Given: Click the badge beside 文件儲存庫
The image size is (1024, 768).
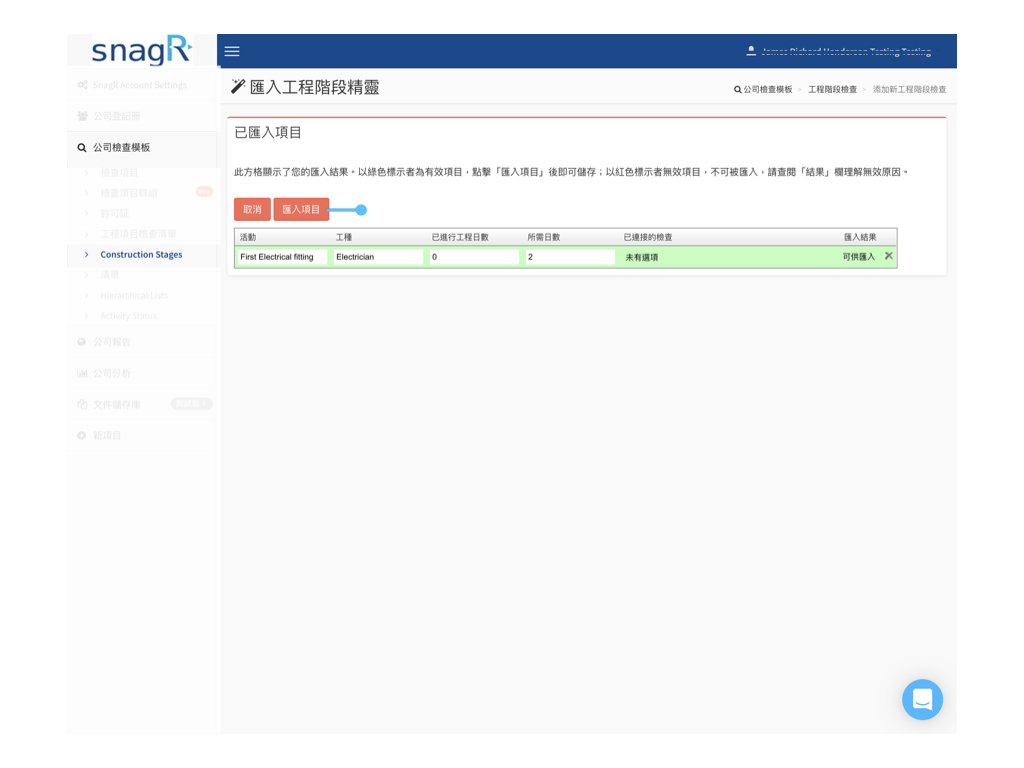Looking at the screenshot, I should click(191, 404).
